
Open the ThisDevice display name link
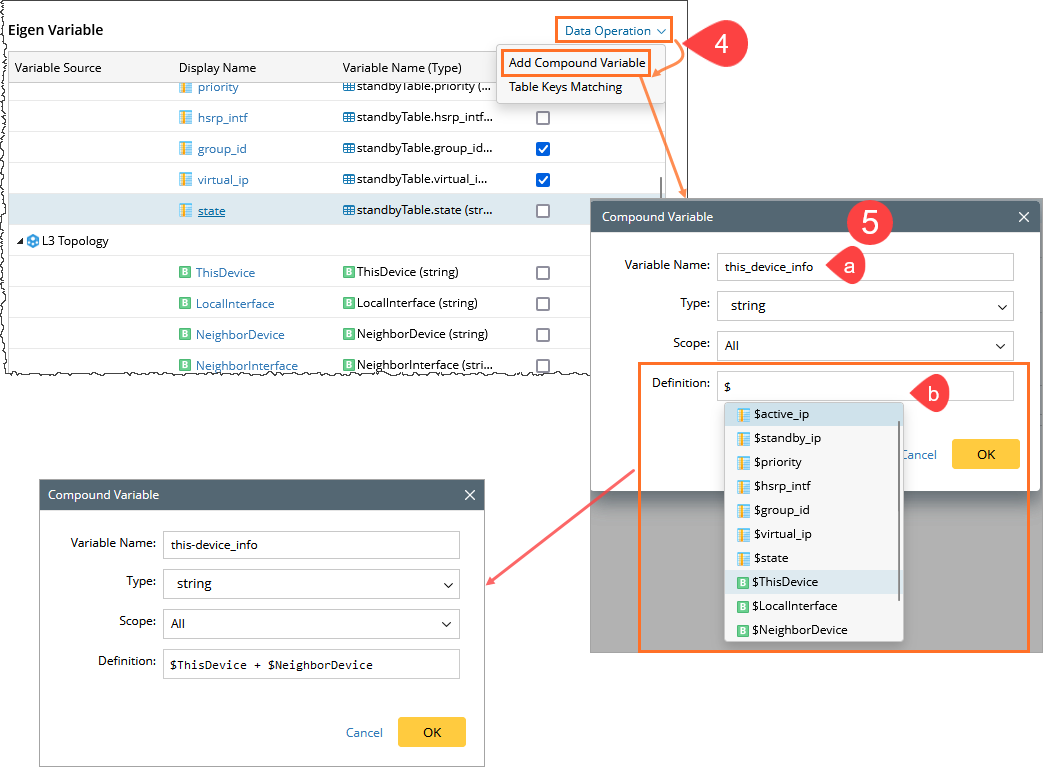(x=225, y=273)
